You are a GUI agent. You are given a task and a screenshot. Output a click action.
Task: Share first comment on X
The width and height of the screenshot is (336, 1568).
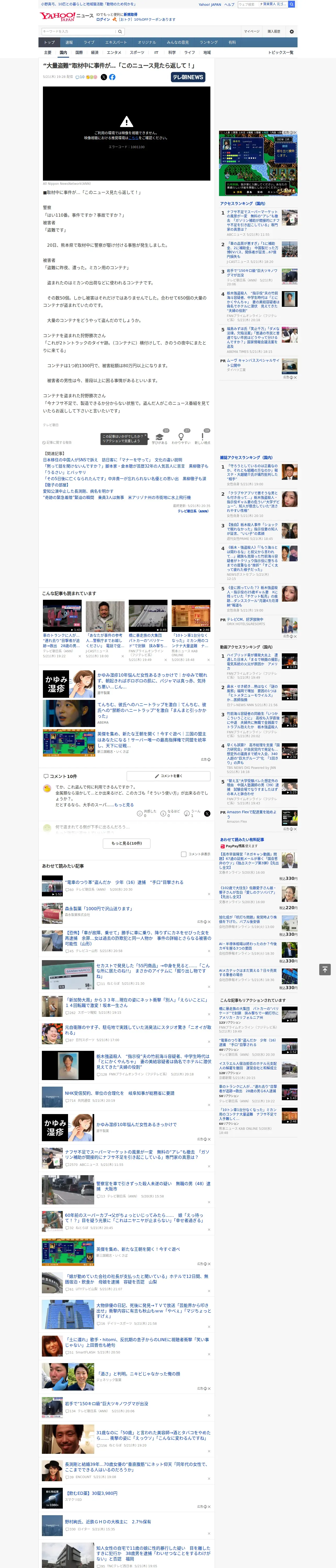(207, 813)
